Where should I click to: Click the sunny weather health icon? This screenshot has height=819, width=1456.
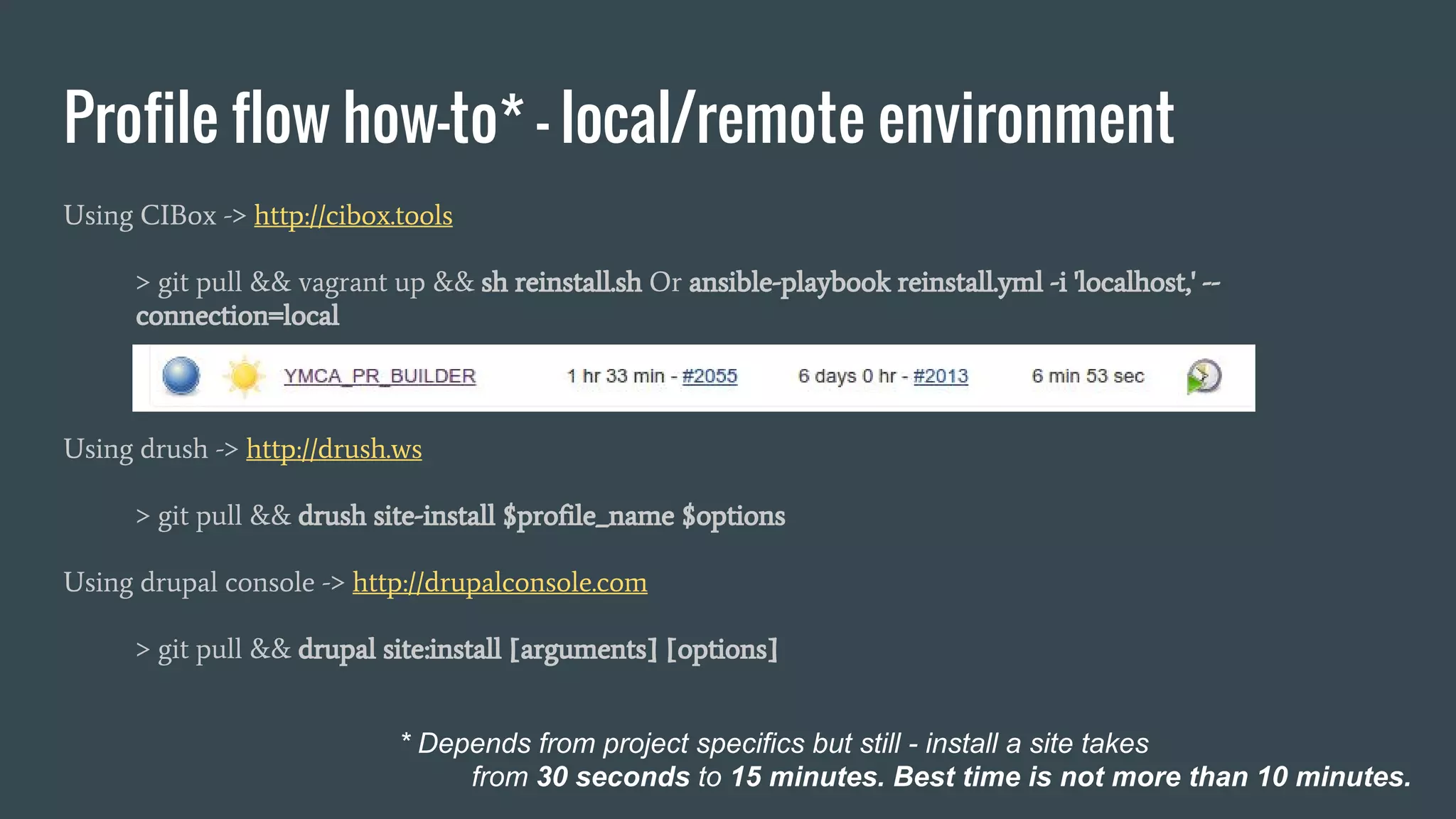coord(244,376)
